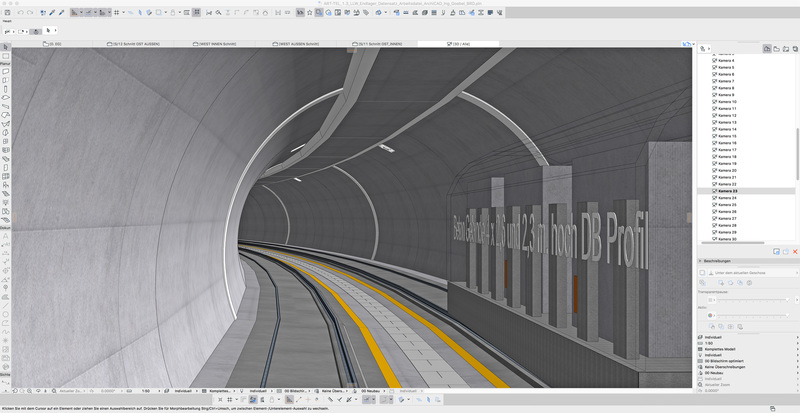The height and width of the screenshot is (413, 800).
Task: Open the View Map icon in navigator
Action: 775,48
